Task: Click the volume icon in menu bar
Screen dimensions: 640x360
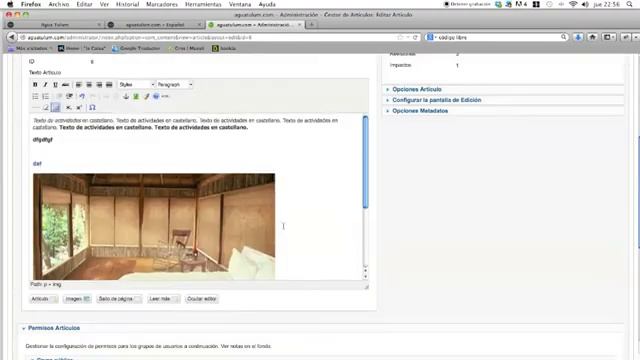Action: (585, 4)
